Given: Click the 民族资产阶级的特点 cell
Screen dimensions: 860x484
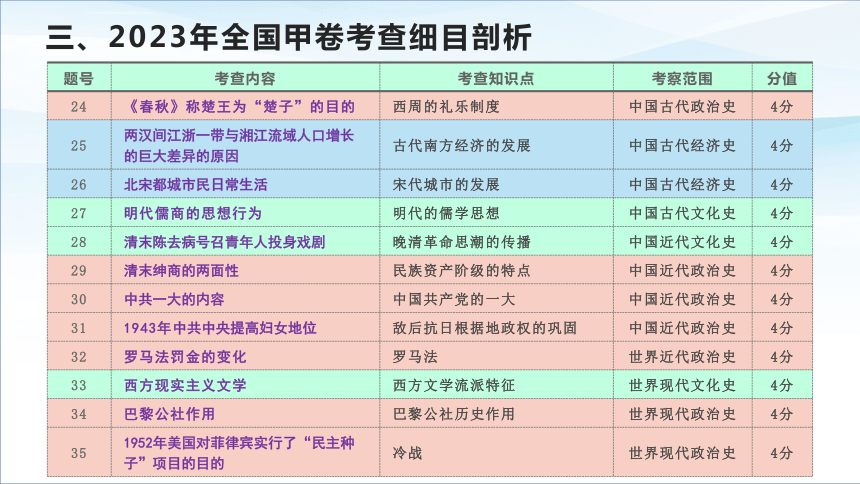Looking at the screenshot, I should 496,270.
